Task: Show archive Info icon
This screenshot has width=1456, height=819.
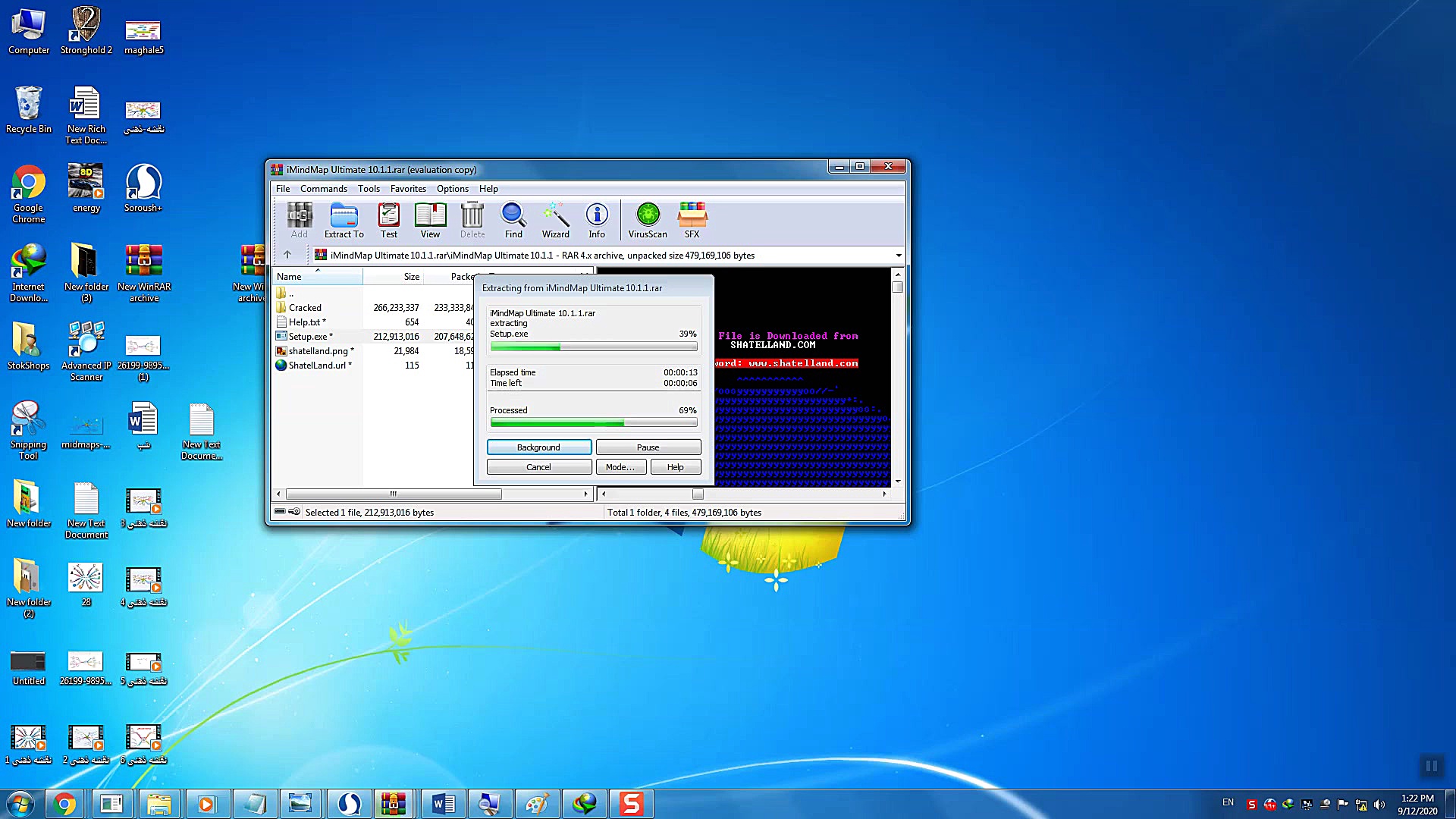Action: click(x=597, y=221)
